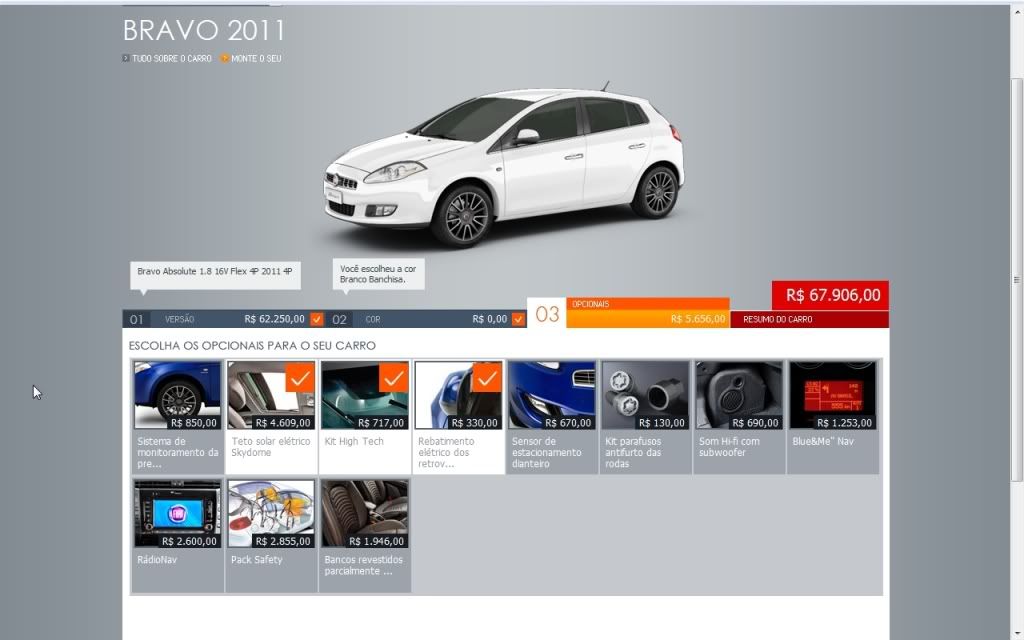Open the 'Monte o seu' link

click(251, 58)
